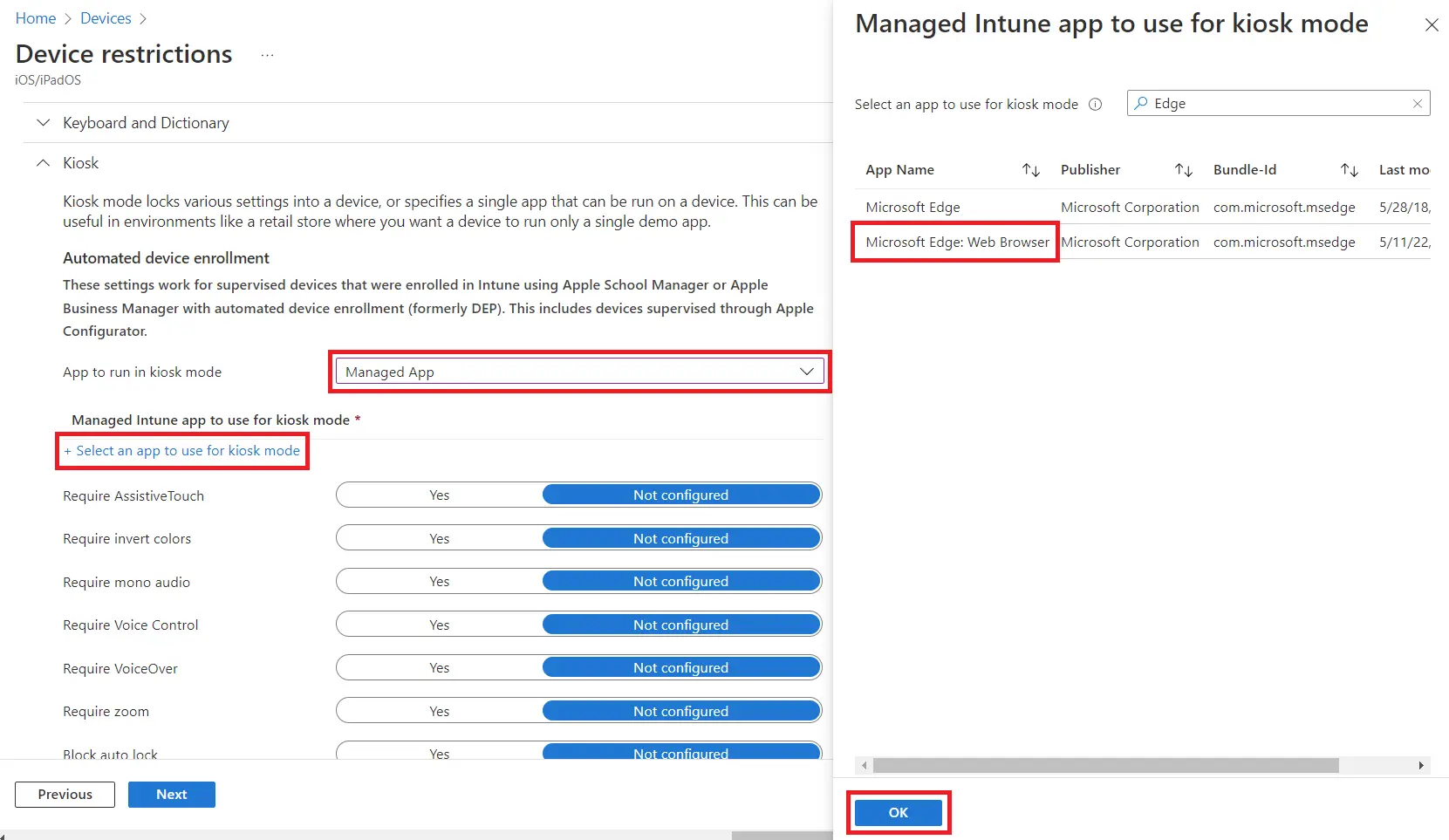Open the App to run in kiosk mode dropdown
1449x840 pixels.
coord(579,372)
